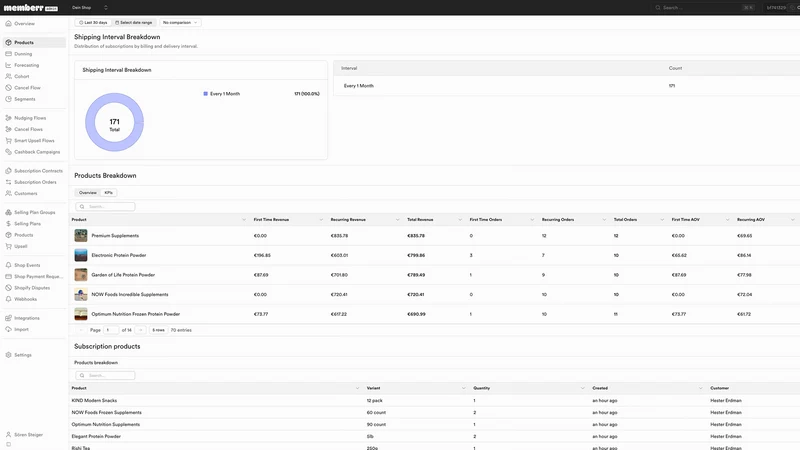Click Select date range button

[x=134, y=22]
